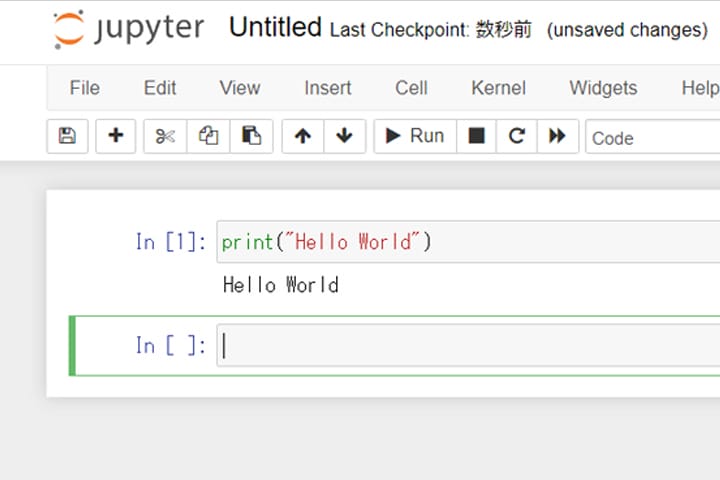
Task: Interrupt the kernel with stop icon
Action: (x=477, y=136)
